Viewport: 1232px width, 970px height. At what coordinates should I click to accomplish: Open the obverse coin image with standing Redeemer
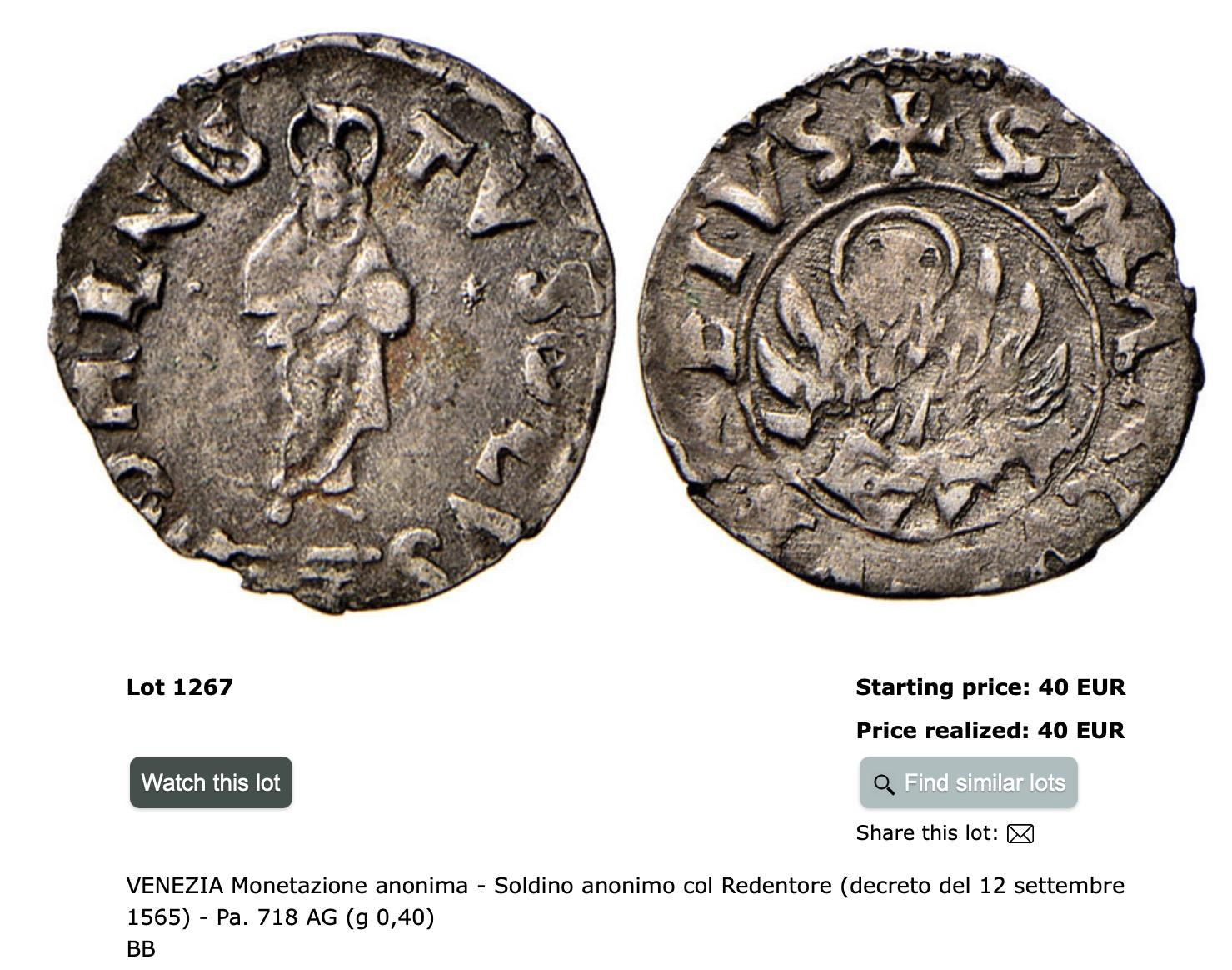pos(333,323)
